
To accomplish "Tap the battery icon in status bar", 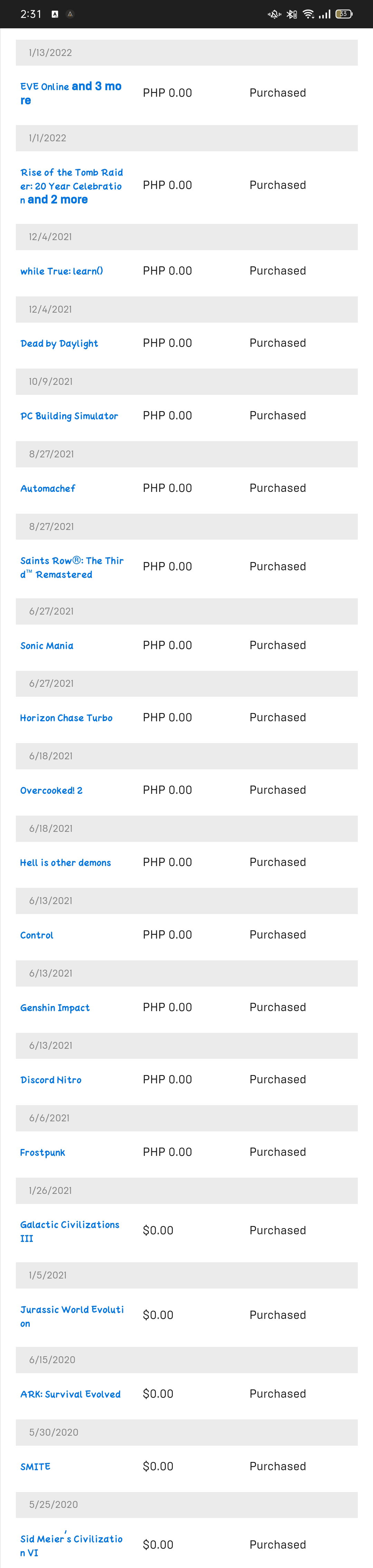I will pos(344,14).
